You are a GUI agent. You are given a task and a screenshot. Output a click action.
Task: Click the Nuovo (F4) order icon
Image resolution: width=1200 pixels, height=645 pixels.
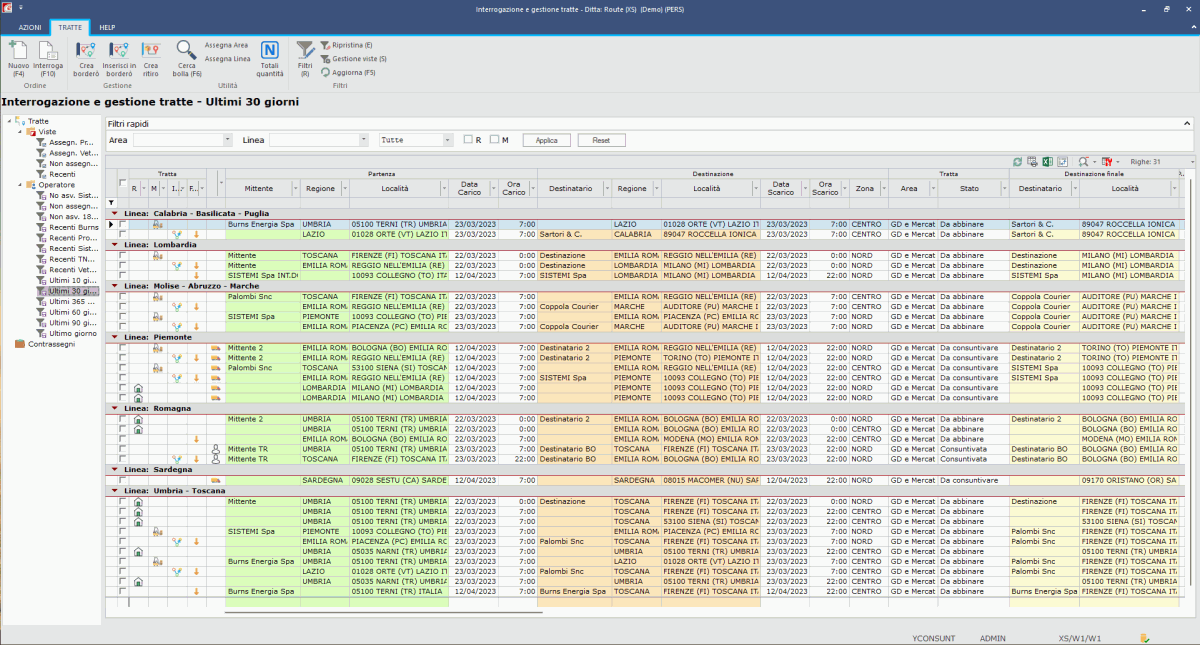click(18, 50)
